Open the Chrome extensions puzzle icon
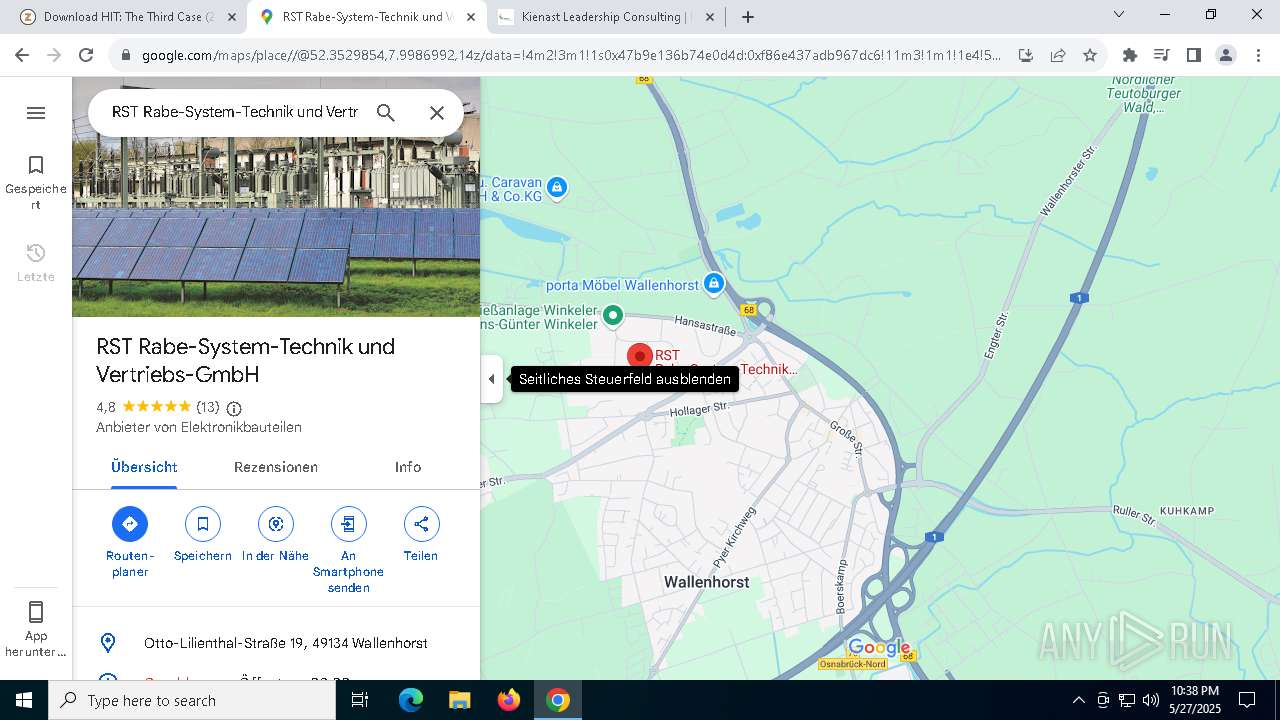 click(x=1130, y=55)
